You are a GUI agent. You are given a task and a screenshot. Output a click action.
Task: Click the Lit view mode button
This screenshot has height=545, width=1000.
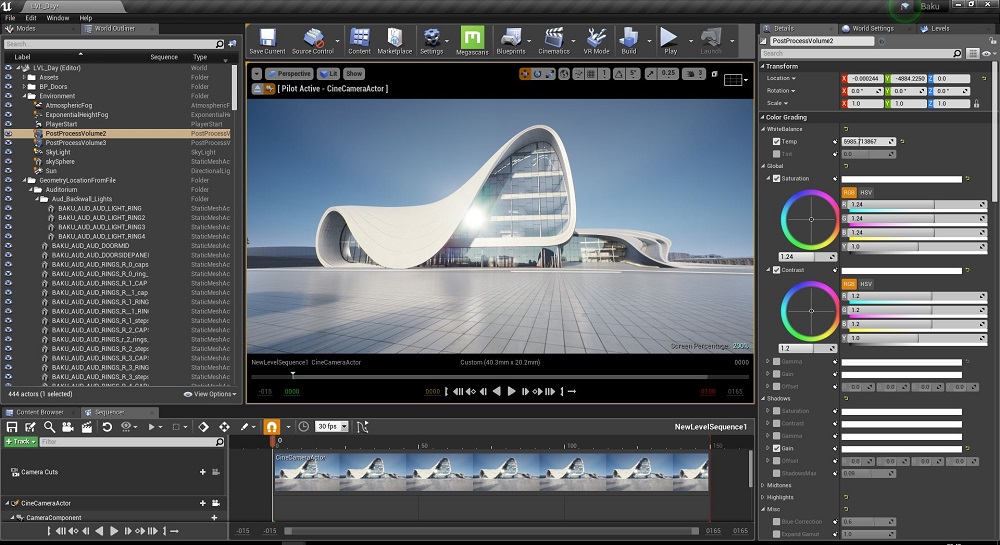328,74
